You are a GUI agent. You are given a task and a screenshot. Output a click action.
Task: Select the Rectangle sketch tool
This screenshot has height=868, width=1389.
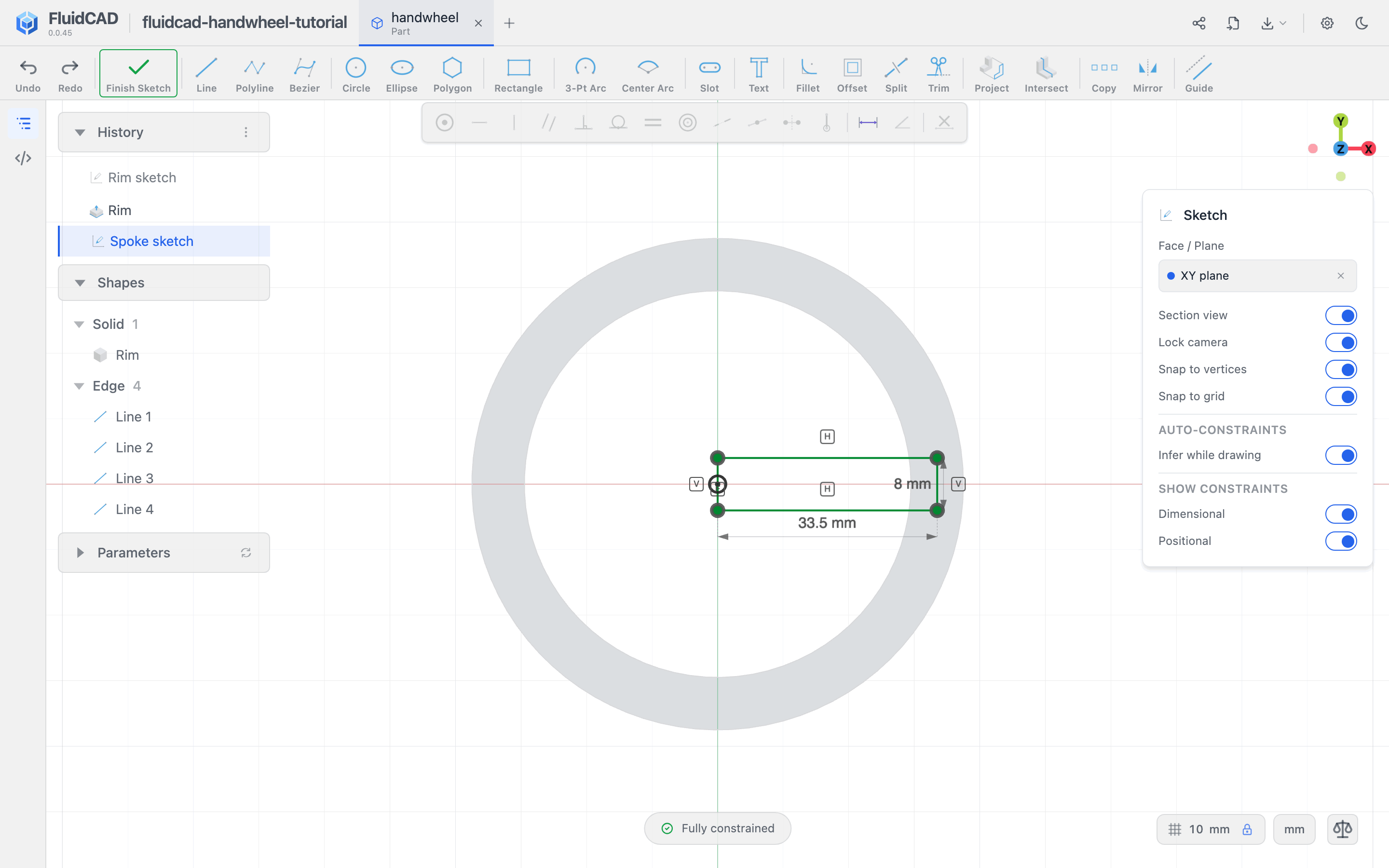coord(517,75)
